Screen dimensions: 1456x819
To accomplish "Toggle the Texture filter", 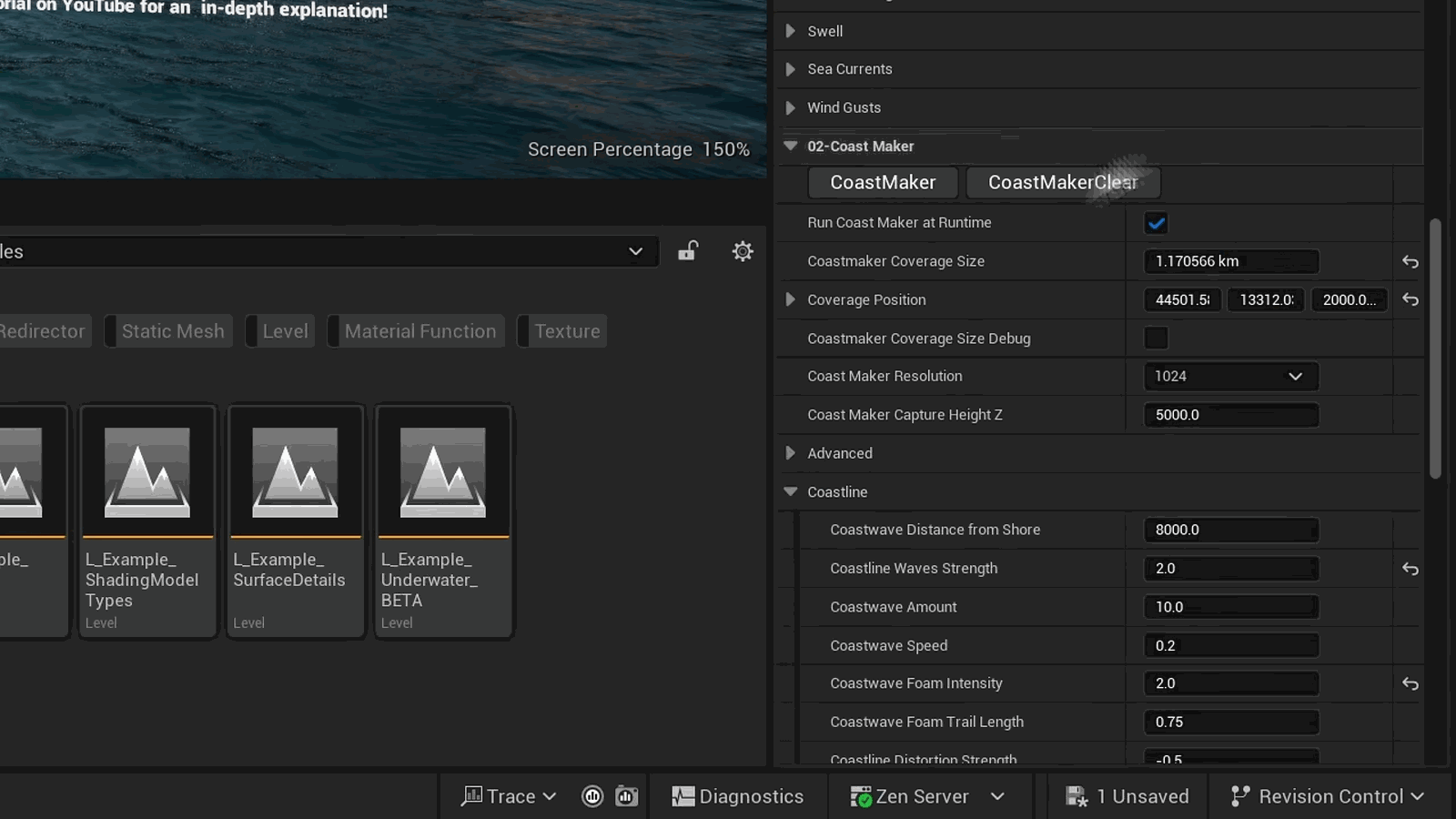I will 562,331.
